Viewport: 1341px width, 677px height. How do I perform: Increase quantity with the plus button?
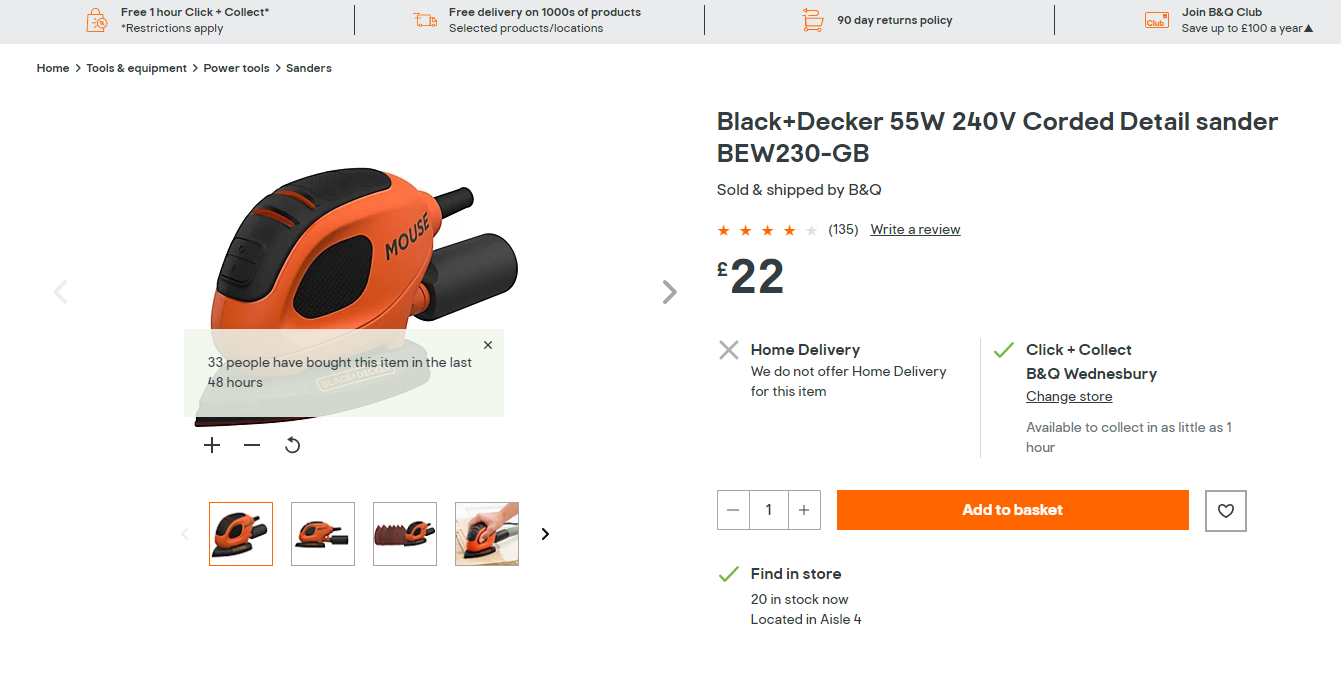[804, 510]
